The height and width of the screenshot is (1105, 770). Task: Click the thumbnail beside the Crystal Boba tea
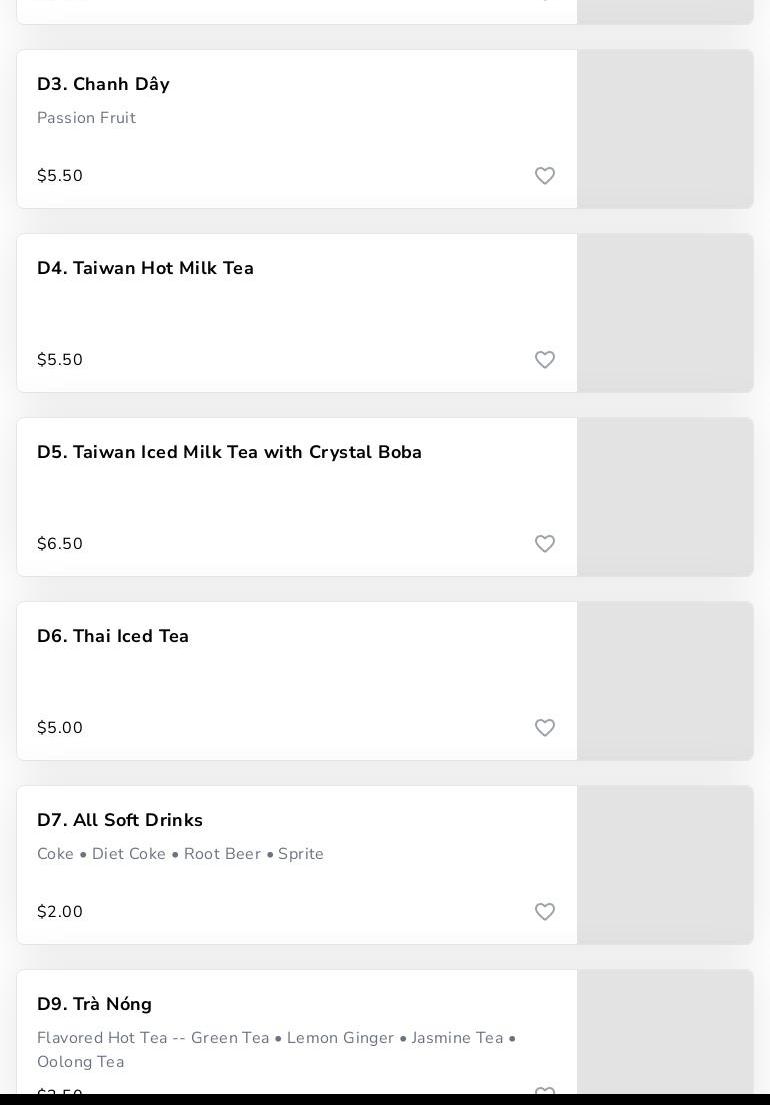(x=665, y=497)
